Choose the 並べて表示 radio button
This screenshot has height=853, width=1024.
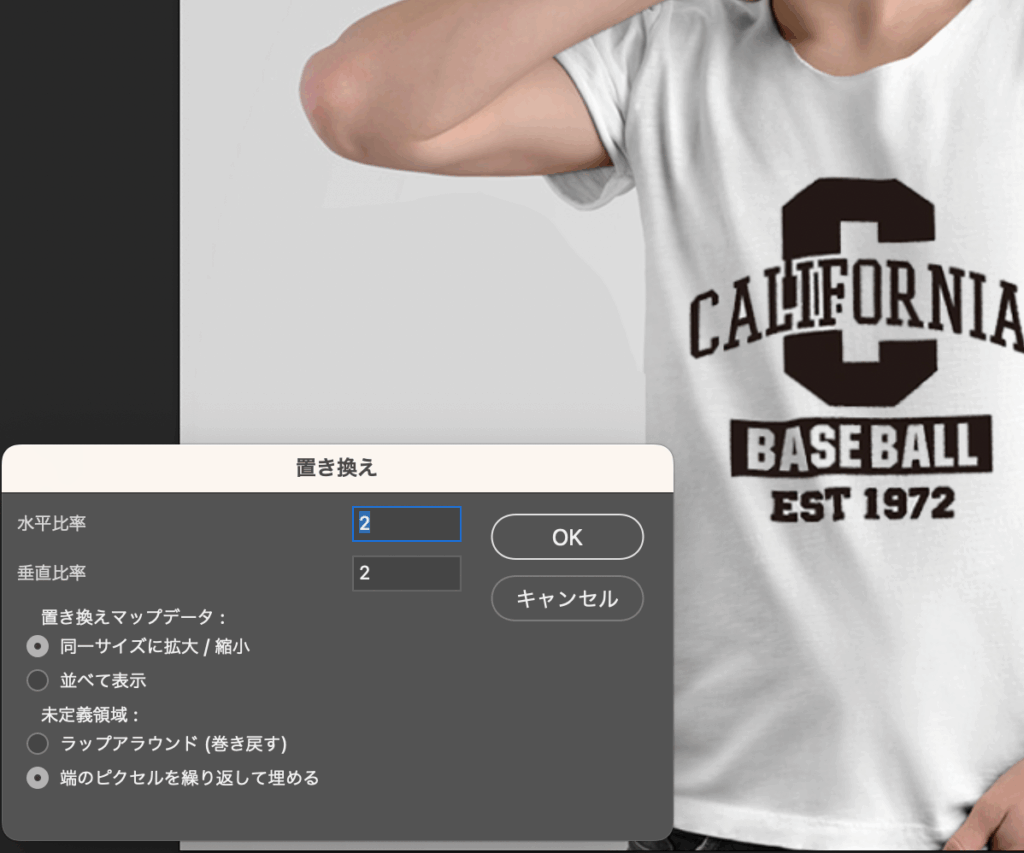[x=38, y=680]
